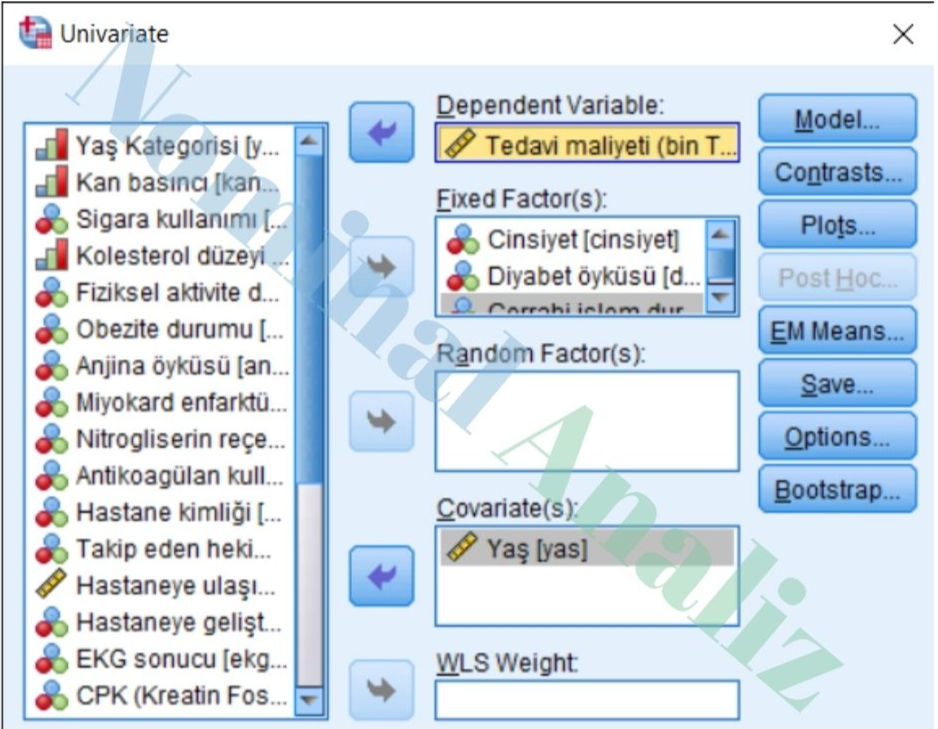Open the Plots dialog

pyautogui.click(x=838, y=225)
